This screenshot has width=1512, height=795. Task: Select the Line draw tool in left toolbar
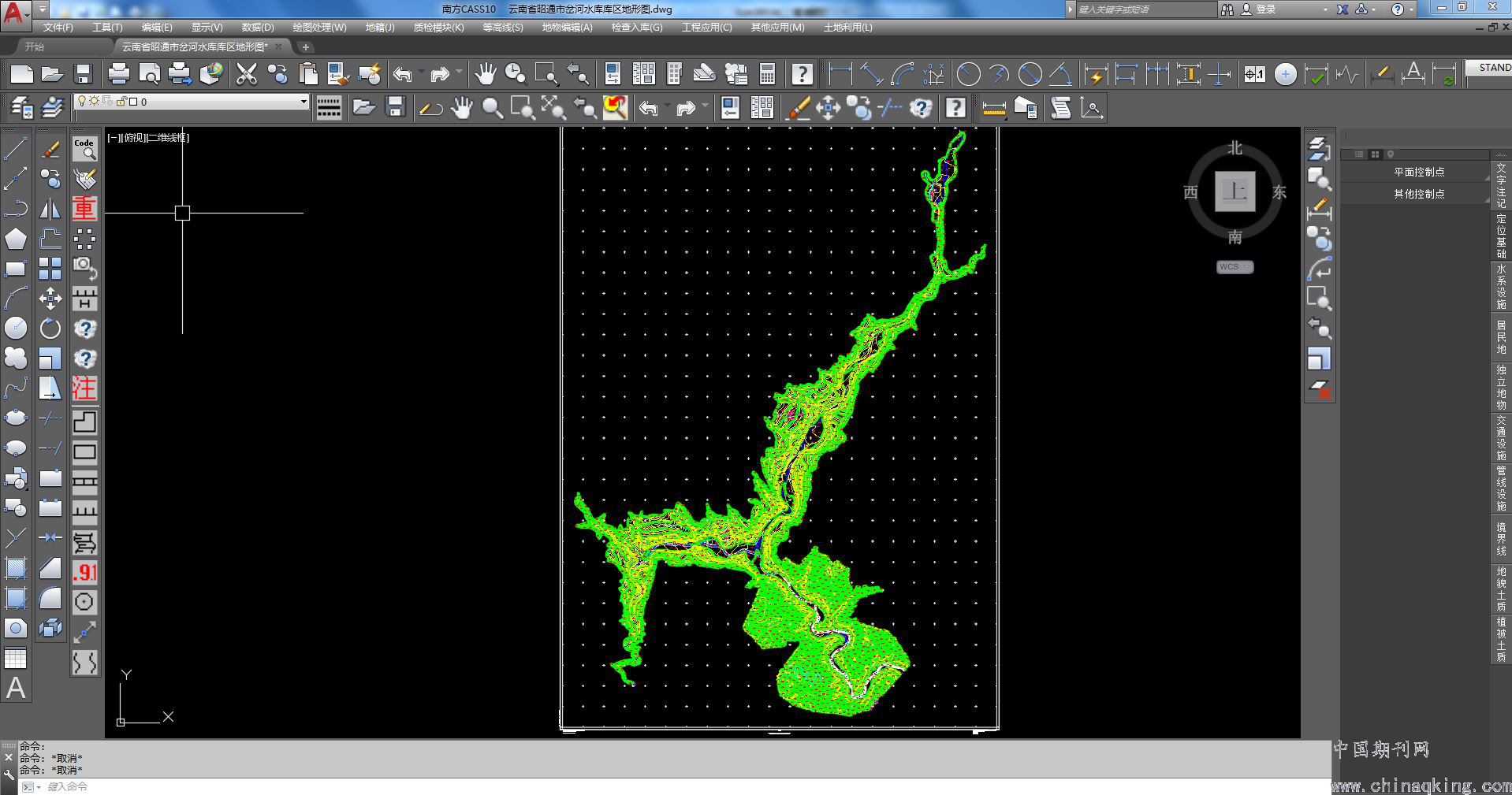point(16,149)
